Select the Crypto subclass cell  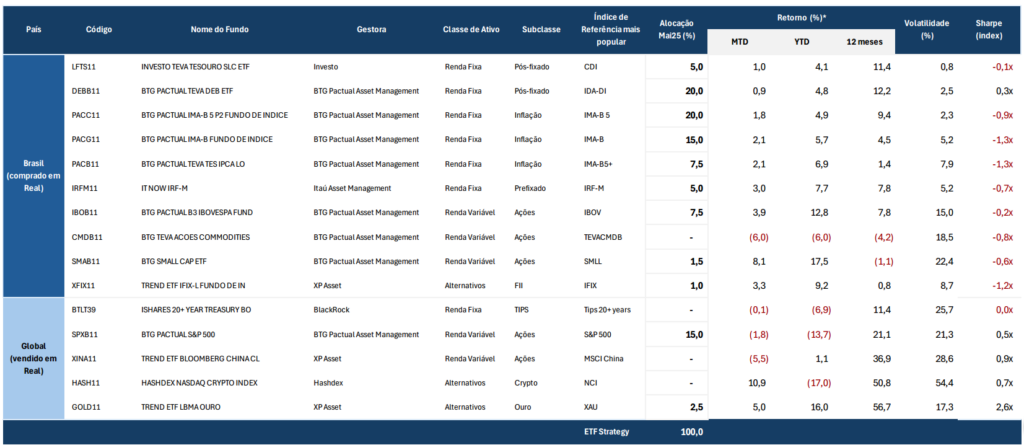pyautogui.click(x=526, y=383)
